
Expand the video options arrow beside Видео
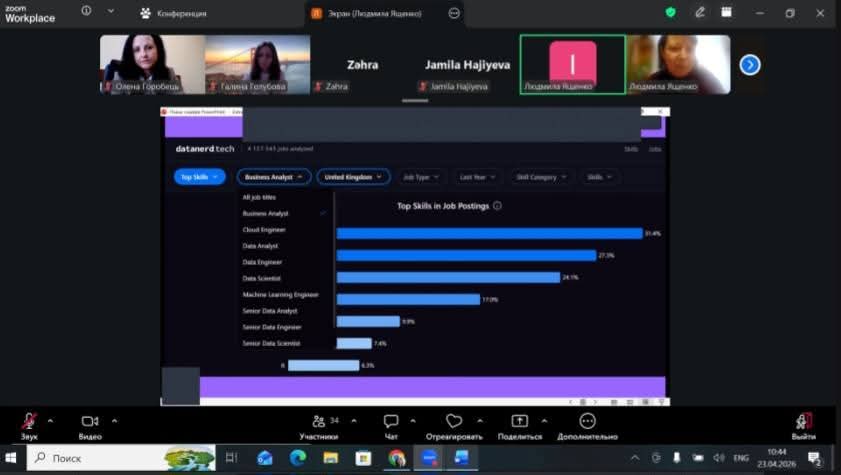pos(114,420)
